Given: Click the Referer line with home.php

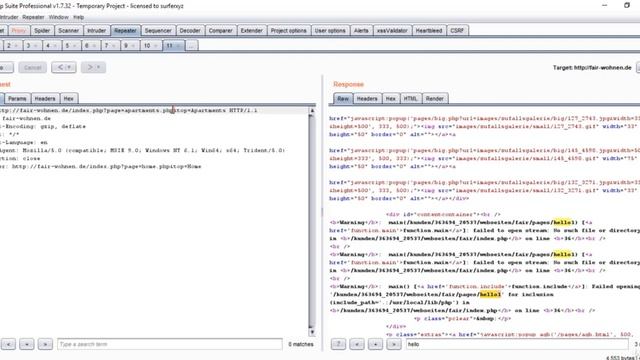Looking at the screenshot, I should (100, 167).
